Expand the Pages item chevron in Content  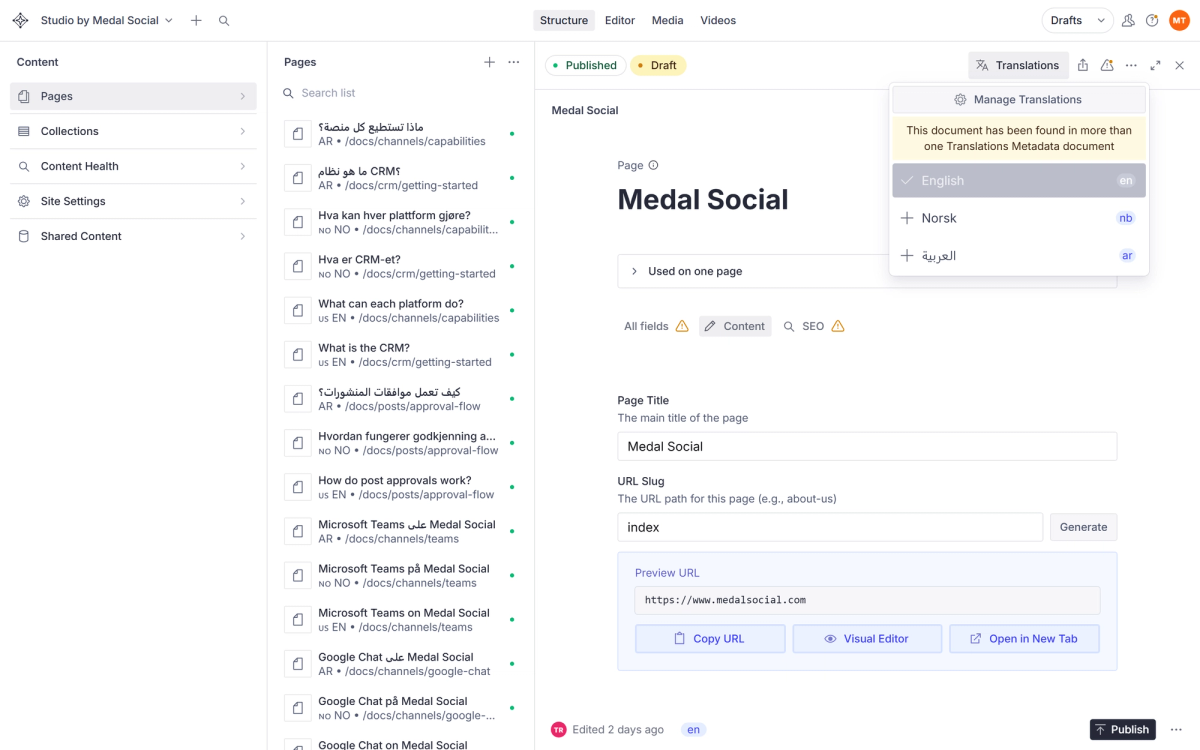pos(243,96)
